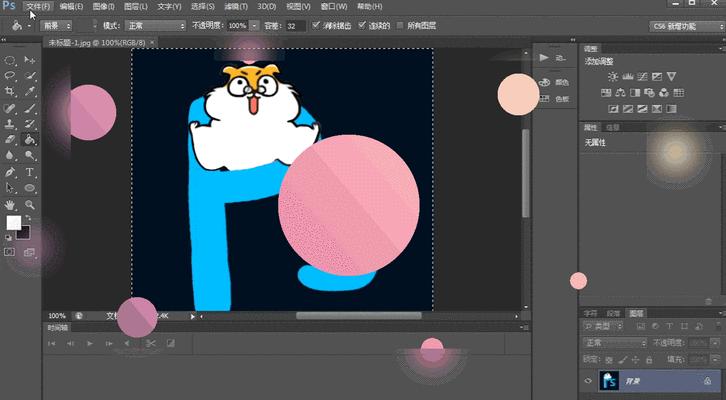Select the Quick Selection tool

tap(30, 76)
